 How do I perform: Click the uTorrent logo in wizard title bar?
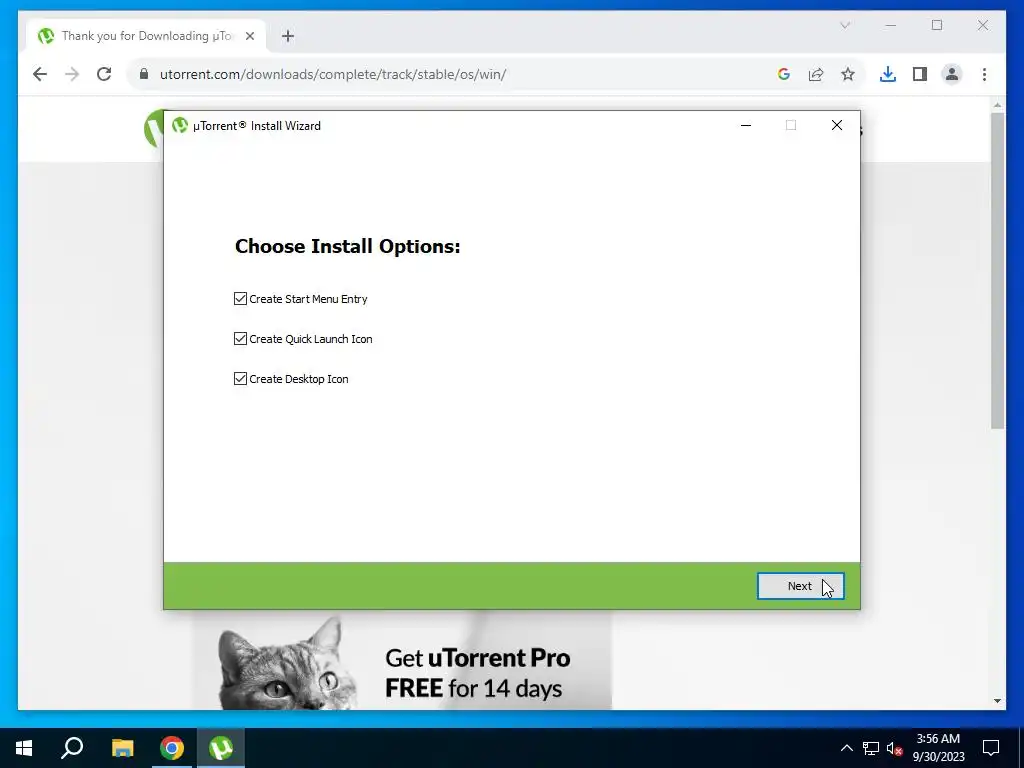coord(180,125)
